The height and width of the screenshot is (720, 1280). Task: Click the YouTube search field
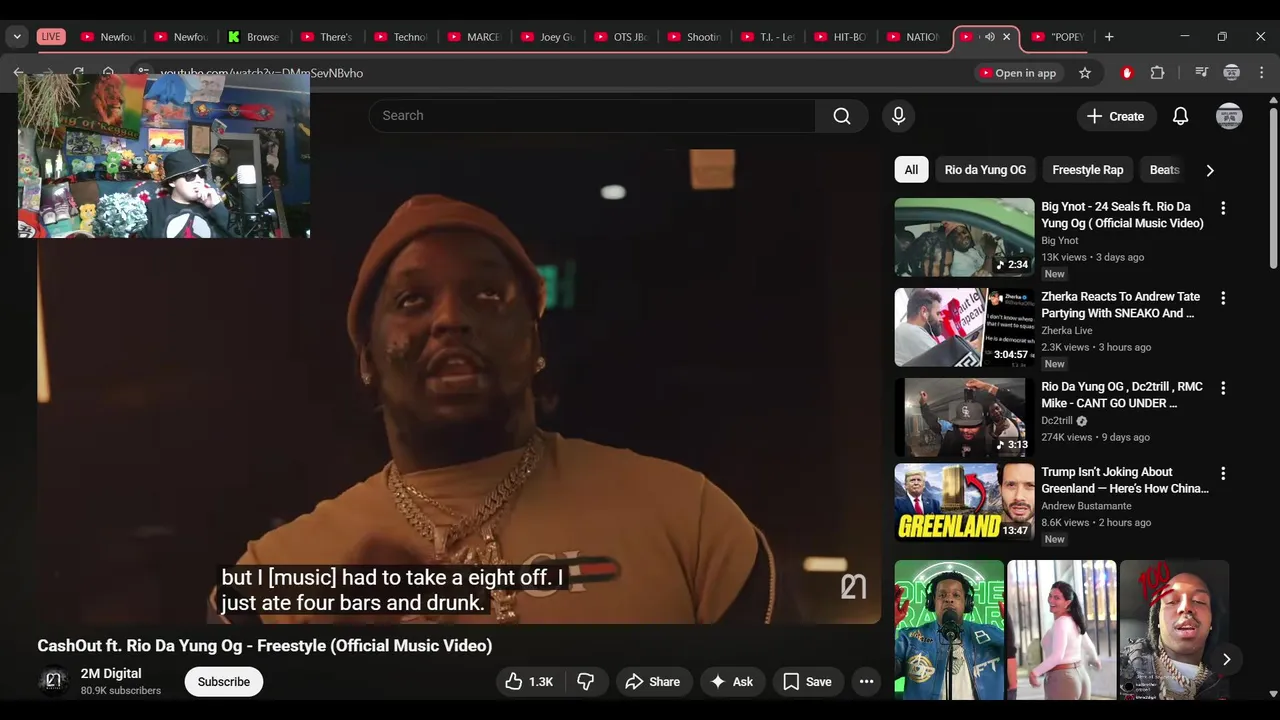(592, 116)
